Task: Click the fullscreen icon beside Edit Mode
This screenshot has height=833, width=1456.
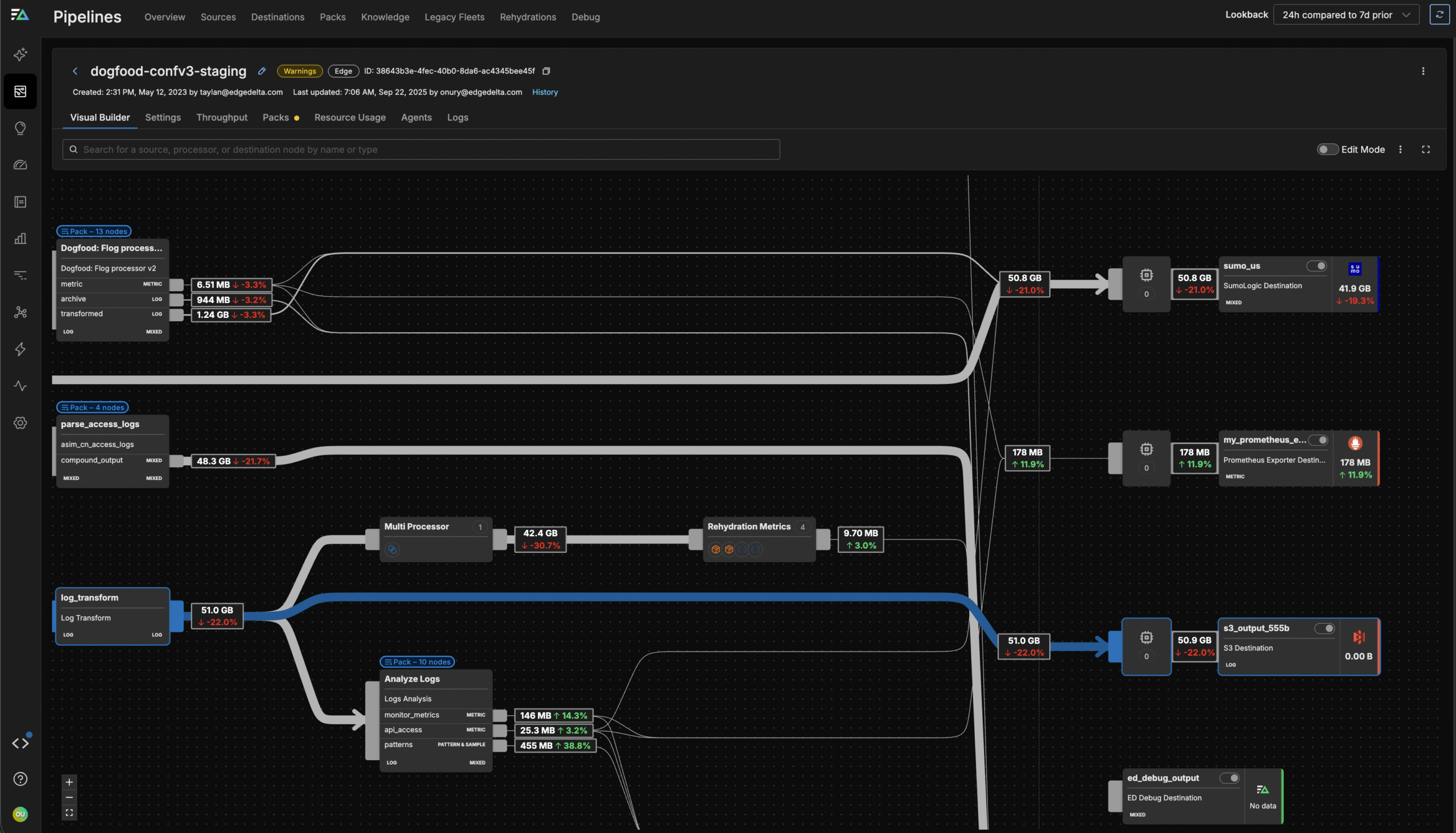Action: point(1426,150)
